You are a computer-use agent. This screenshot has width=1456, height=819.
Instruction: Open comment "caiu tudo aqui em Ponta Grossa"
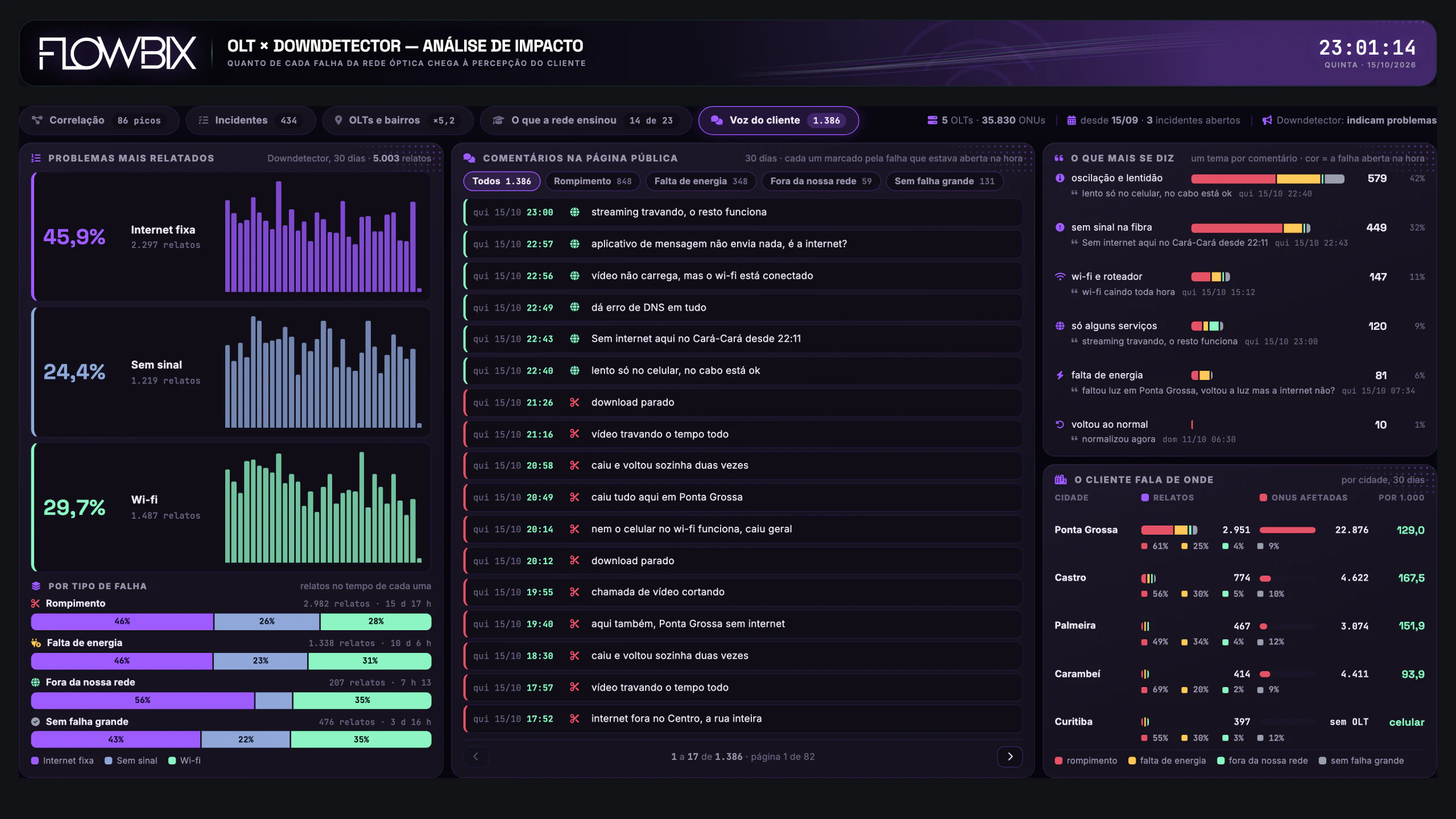[743, 498]
